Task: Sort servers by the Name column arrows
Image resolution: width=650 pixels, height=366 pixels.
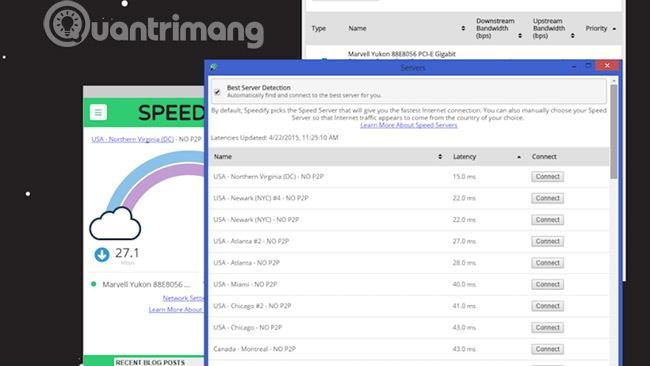Action: click(x=440, y=157)
